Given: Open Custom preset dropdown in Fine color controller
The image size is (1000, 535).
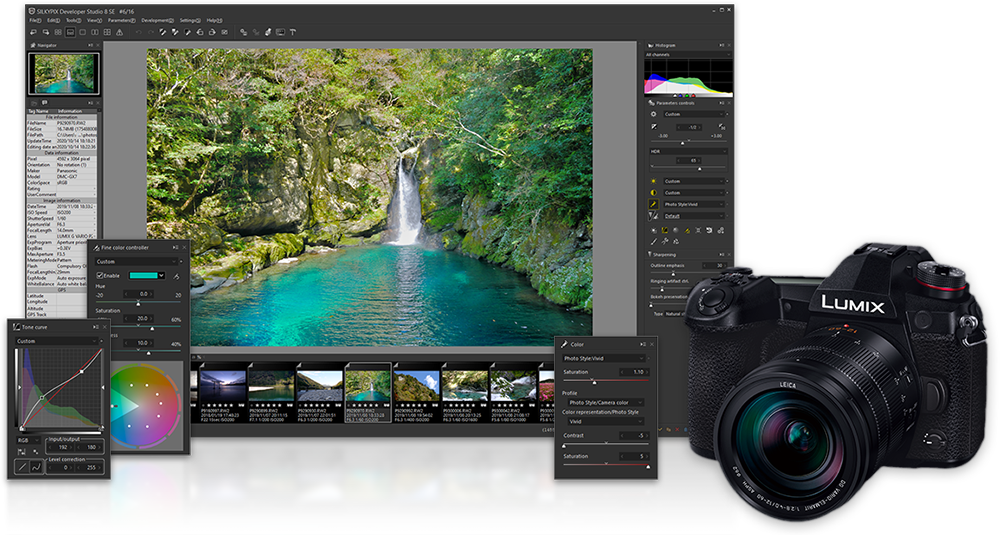Looking at the screenshot, I should 136,261.
